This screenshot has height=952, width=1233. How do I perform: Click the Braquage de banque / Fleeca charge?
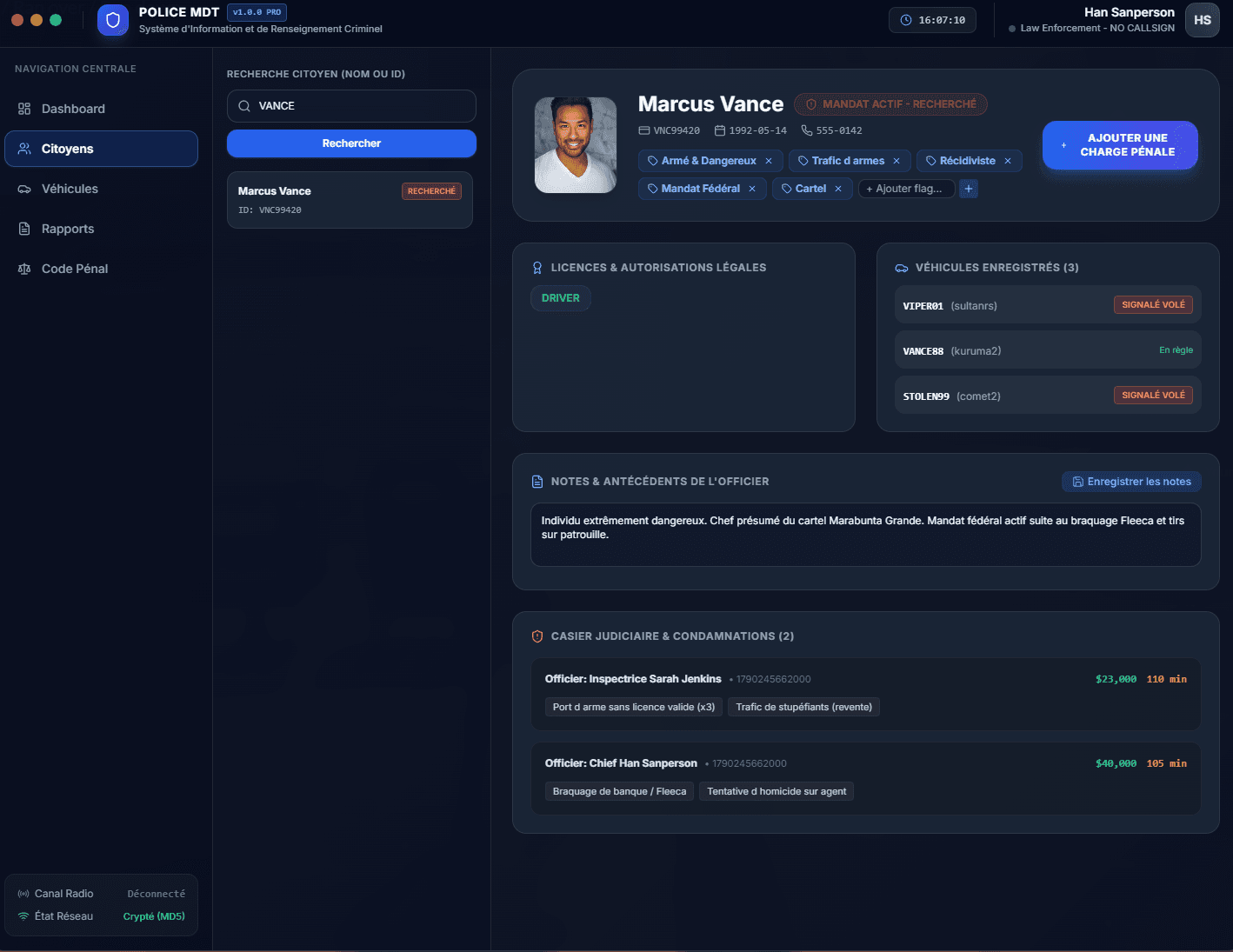click(619, 791)
